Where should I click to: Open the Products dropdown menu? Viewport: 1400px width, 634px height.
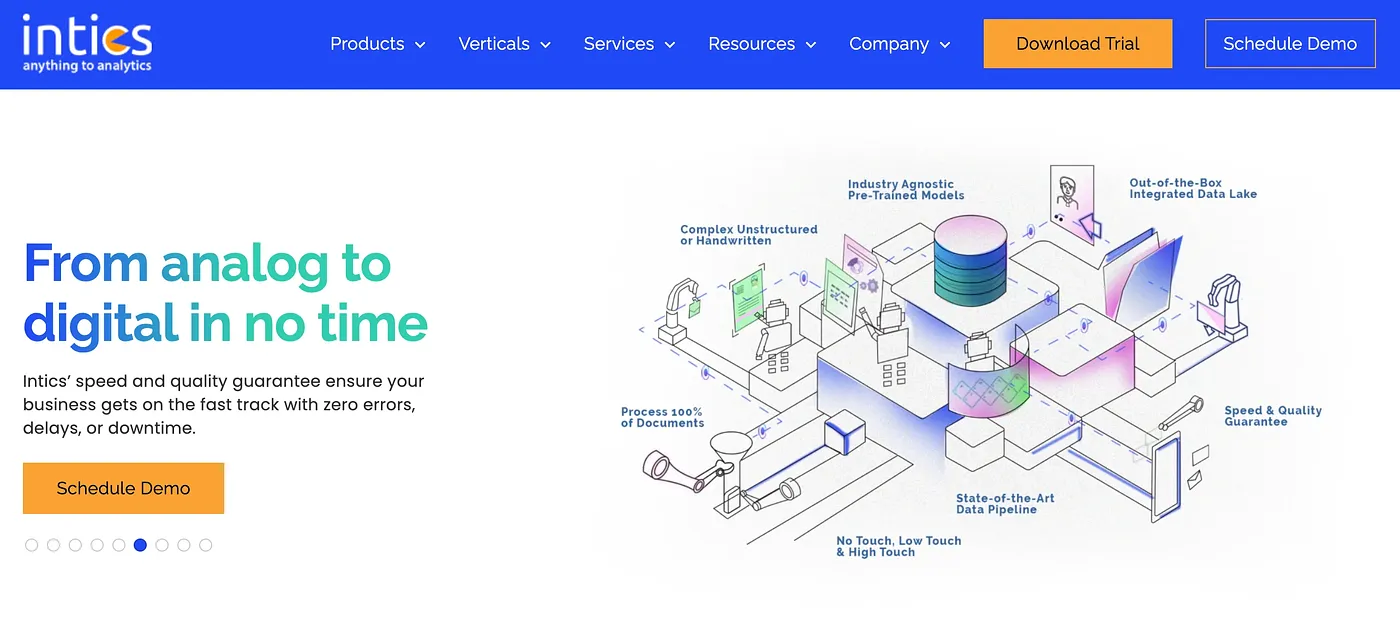pyautogui.click(x=378, y=44)
